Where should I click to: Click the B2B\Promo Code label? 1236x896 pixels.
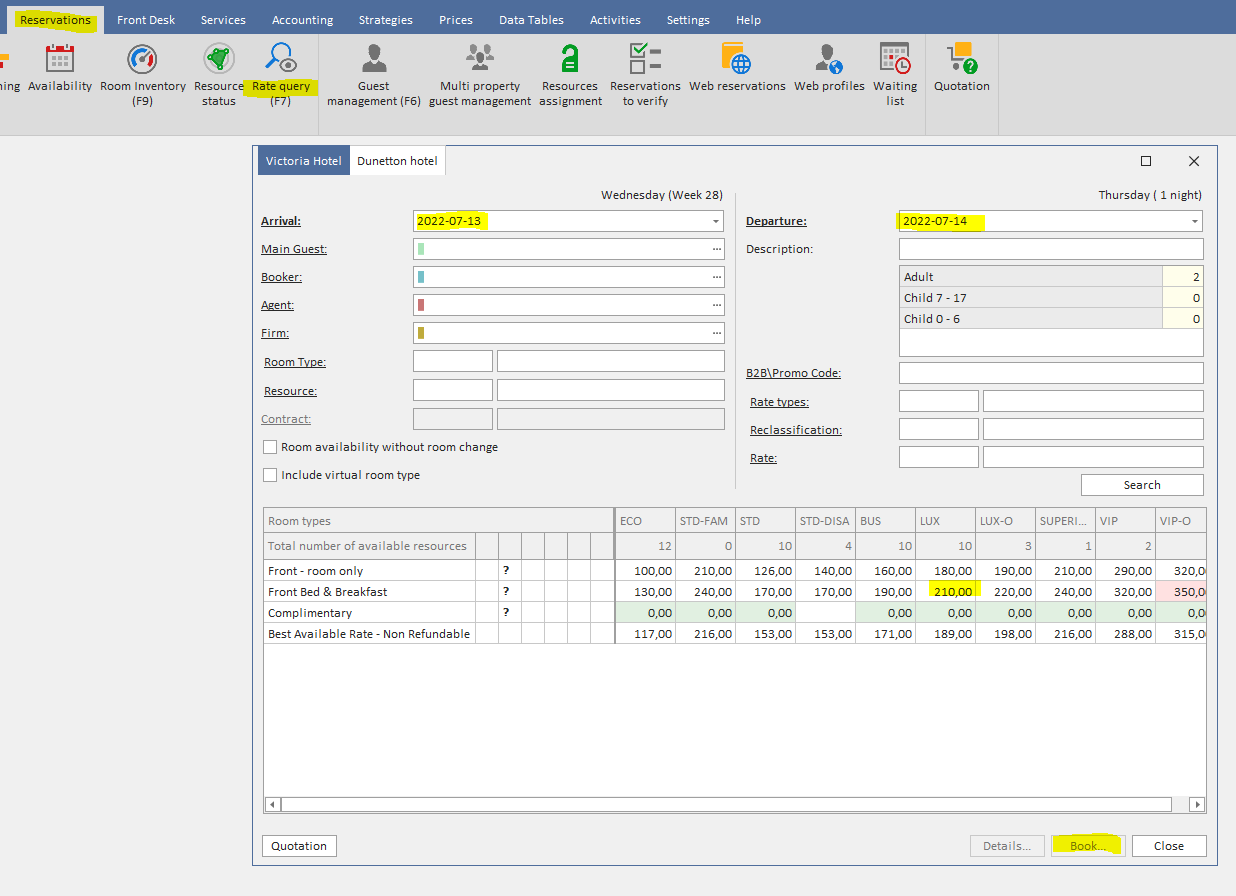point(794,373)
